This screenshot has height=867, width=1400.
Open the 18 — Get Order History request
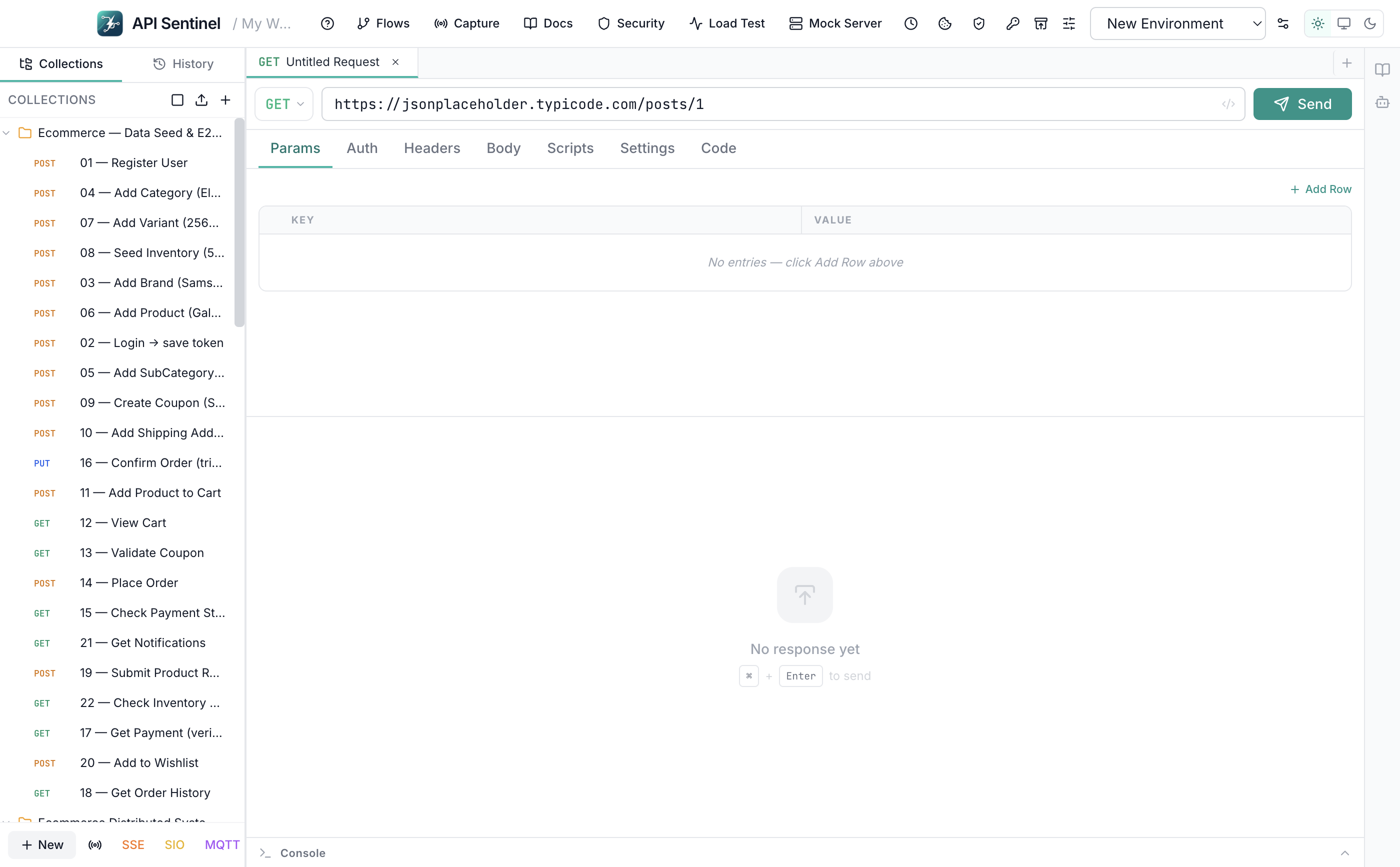(x=122, y=792)
